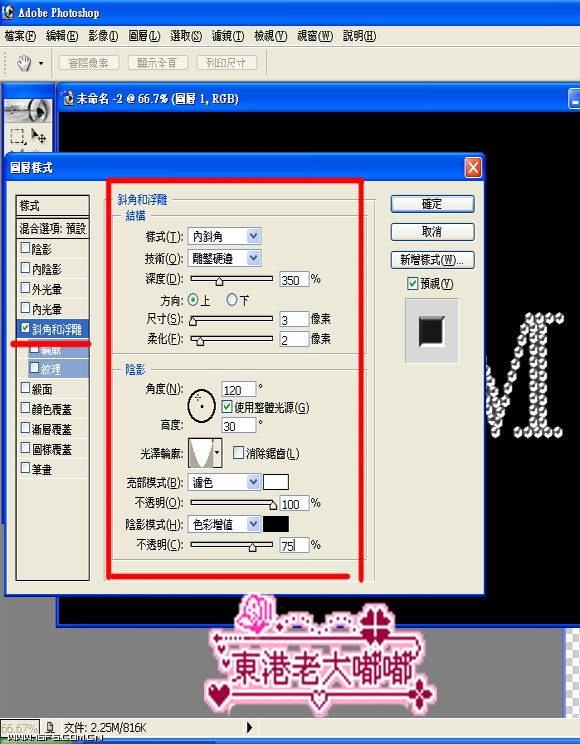The height and width of the screenshot is (744, 580).
Task: Click the 深度 value field showing 350
Action: [x=294, y=279]
